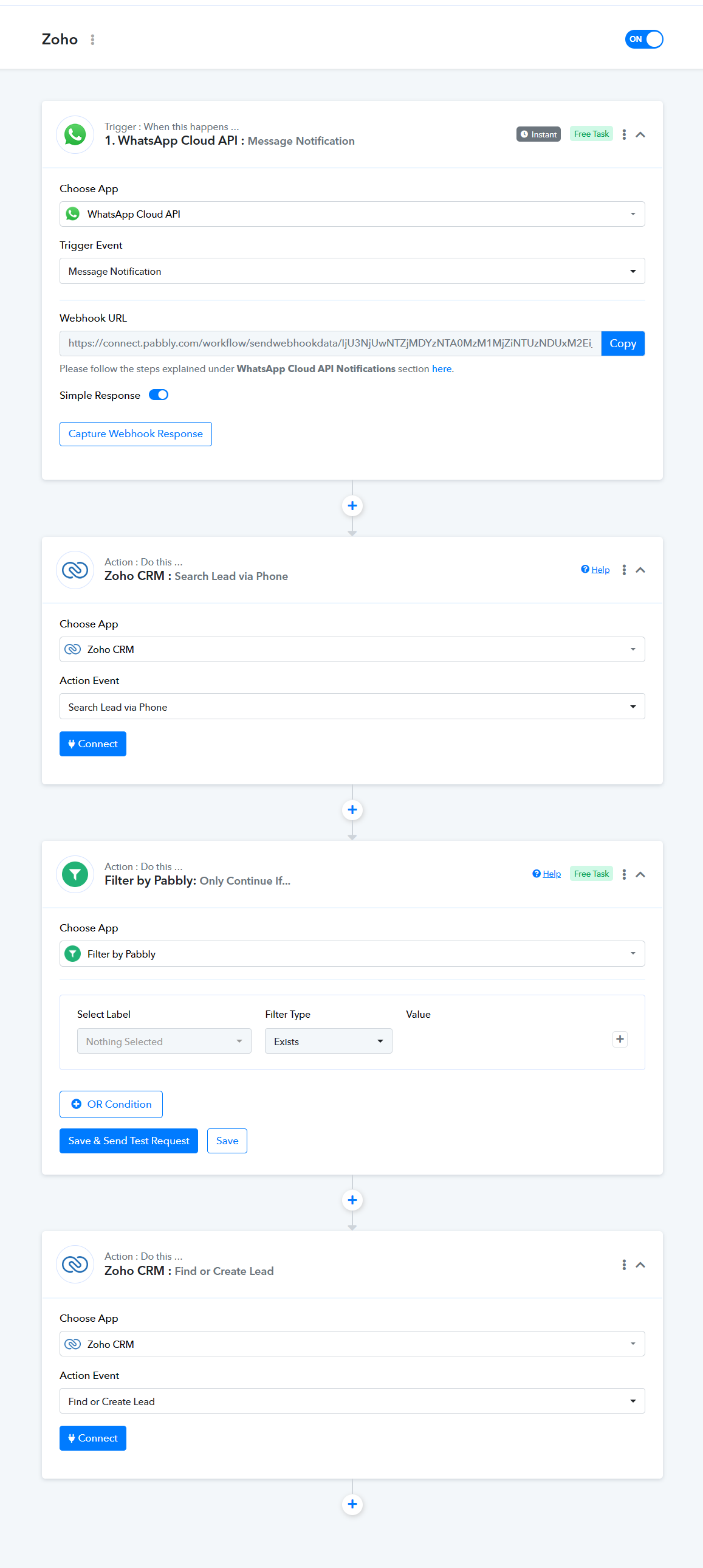Click the Webhook URL field
703x1568 pixels.
point(330,344)
